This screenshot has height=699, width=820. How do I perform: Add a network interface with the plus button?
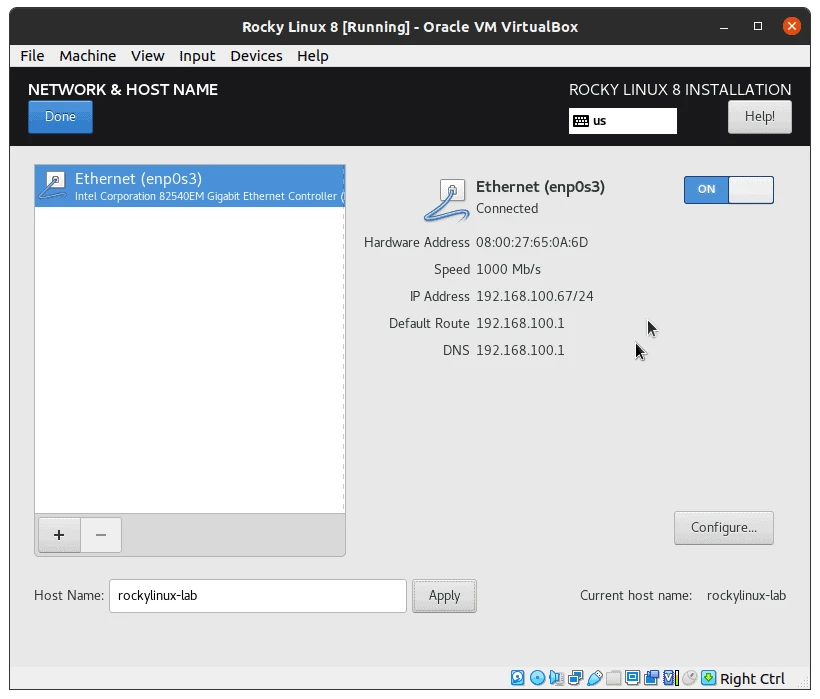pyautogui.click(x=58, y=535)
